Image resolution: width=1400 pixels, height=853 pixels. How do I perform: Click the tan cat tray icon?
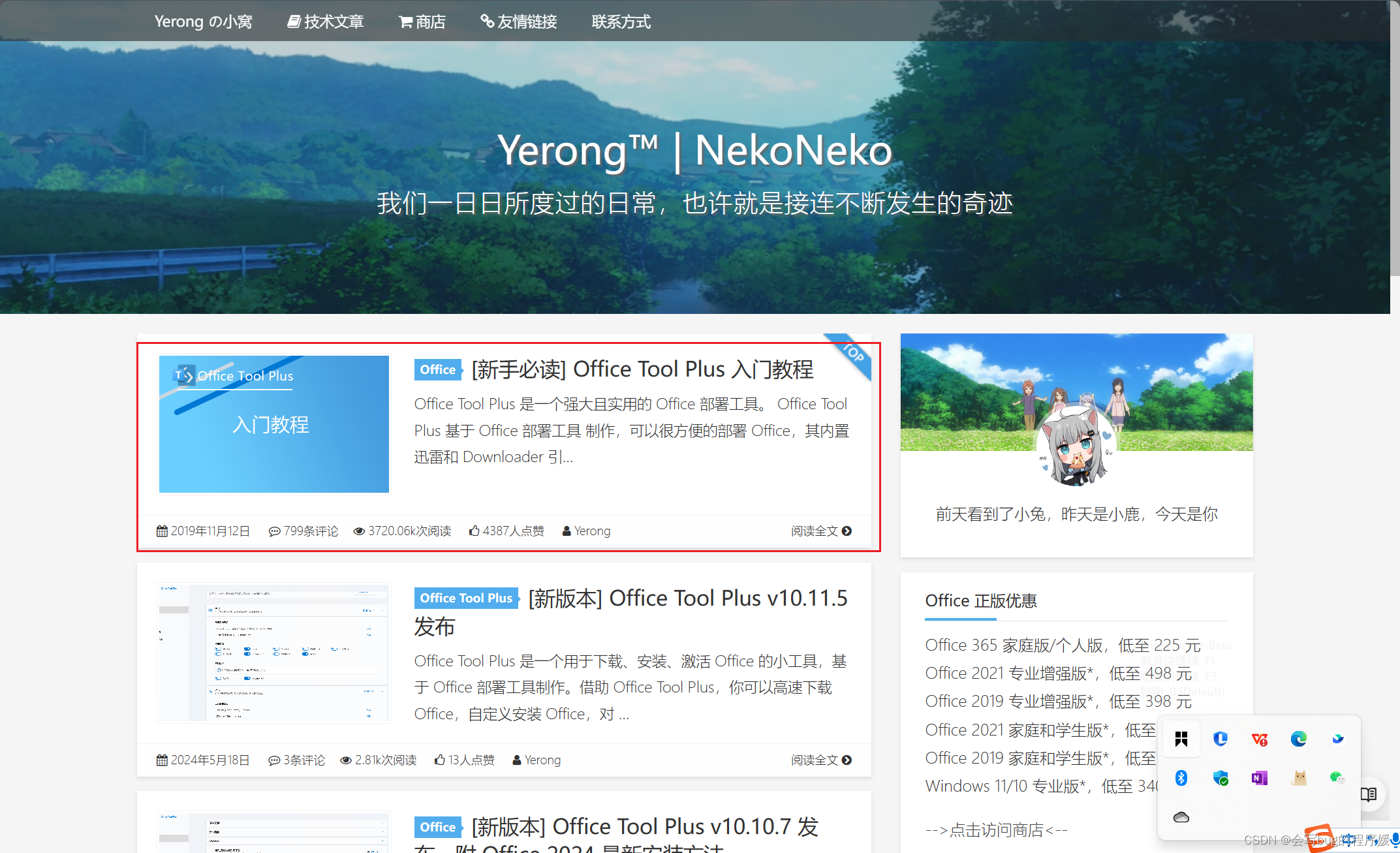click(x=1299, y=777)
